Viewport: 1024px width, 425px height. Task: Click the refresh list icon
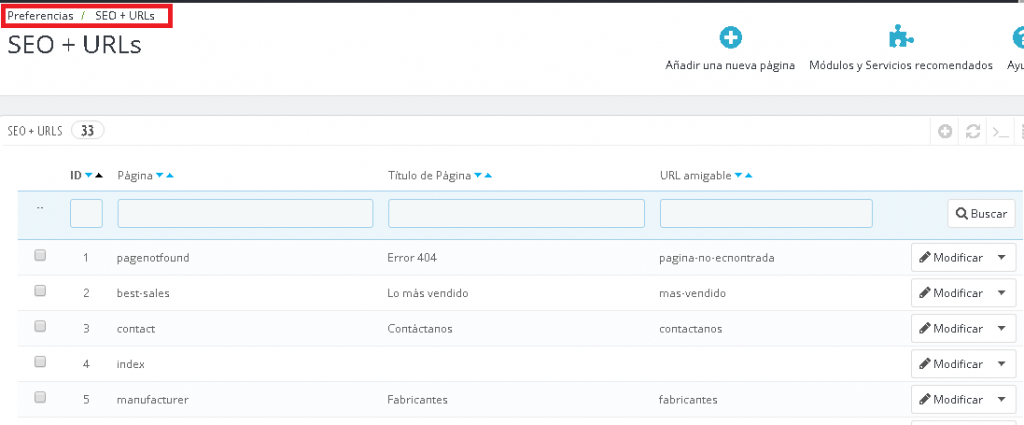tap(971, 132)
